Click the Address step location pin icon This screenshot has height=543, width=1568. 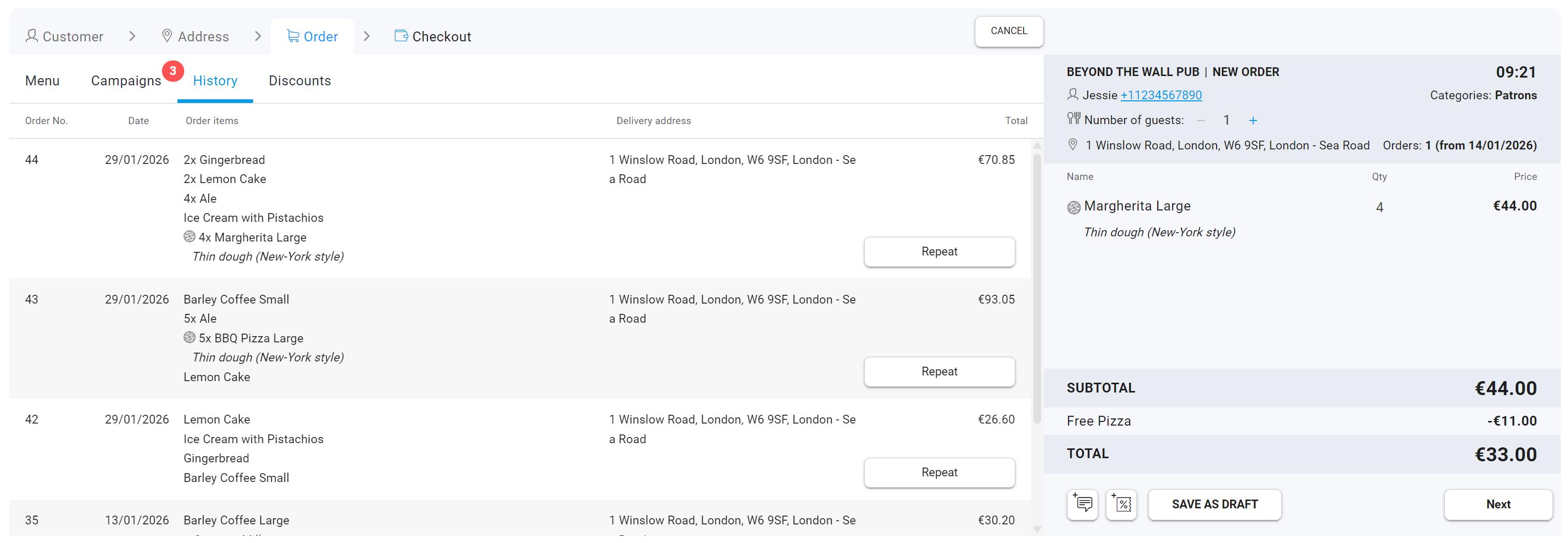(x=167, y=36)
